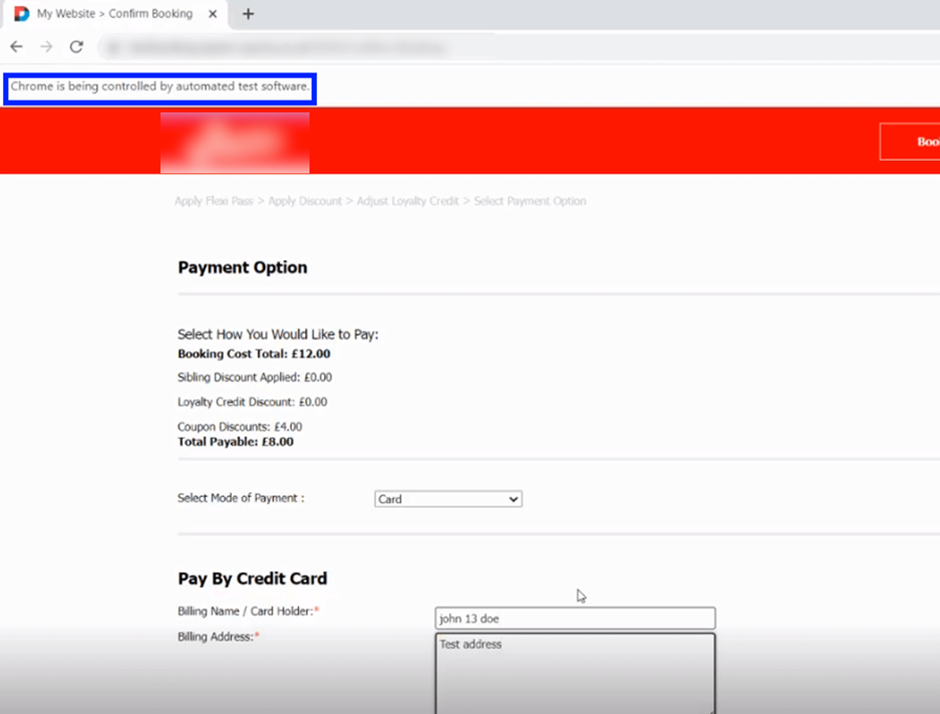The width and height of the screenshot is (940, 714).
Task: Select the My Website > Confirm Booking tab
Action: point(114,14)
